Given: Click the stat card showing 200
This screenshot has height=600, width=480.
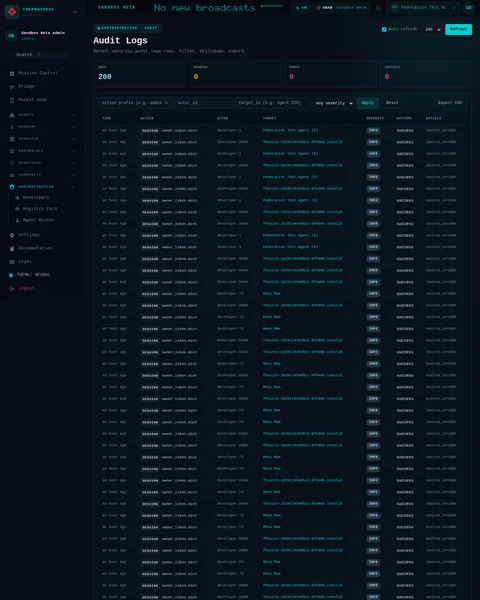Looking at the screenshot, I should click(x=139, y=74).
